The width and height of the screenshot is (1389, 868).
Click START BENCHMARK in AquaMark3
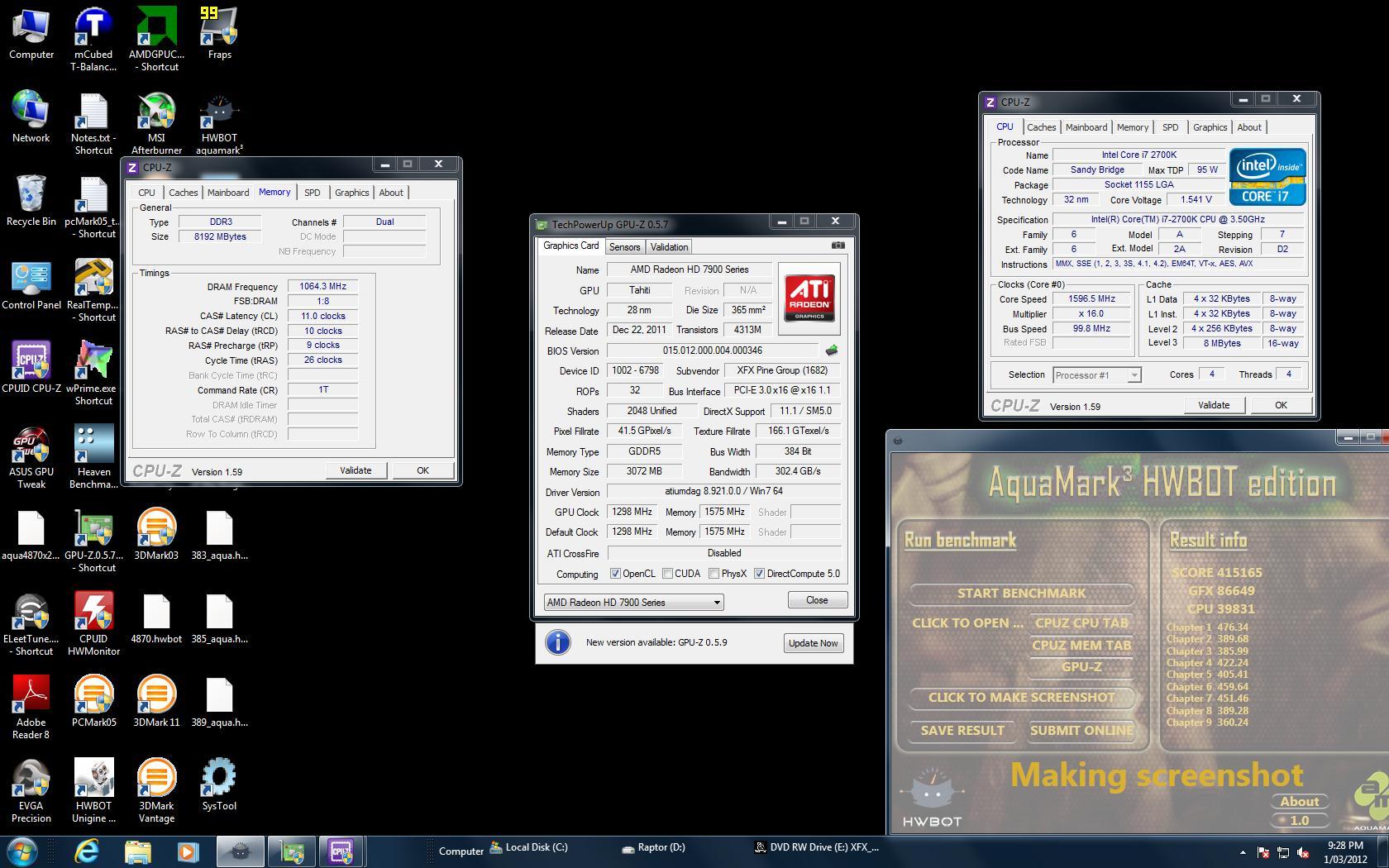click(1021, 594)
